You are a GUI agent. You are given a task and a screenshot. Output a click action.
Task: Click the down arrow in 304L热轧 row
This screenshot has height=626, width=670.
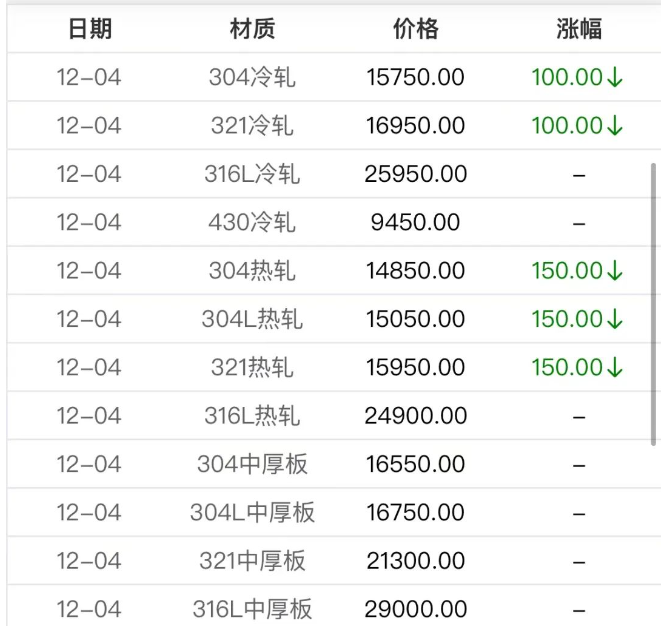(x=615, y=319)
